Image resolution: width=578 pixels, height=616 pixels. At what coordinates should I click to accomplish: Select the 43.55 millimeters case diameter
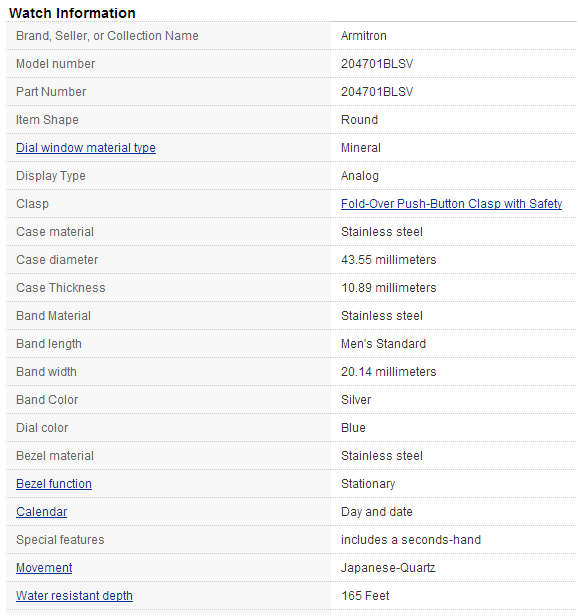389,260
